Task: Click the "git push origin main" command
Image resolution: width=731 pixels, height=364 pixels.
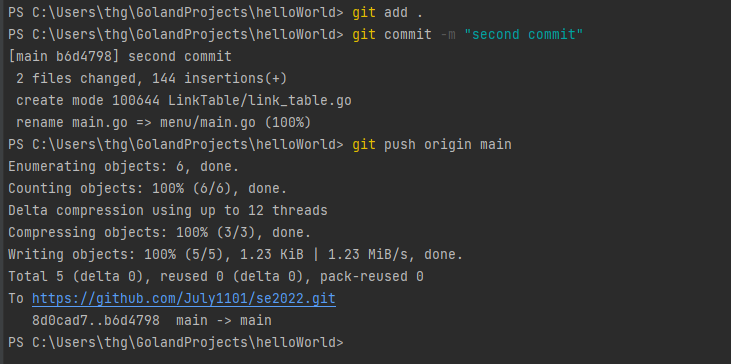Action: (x=432, y=144)
